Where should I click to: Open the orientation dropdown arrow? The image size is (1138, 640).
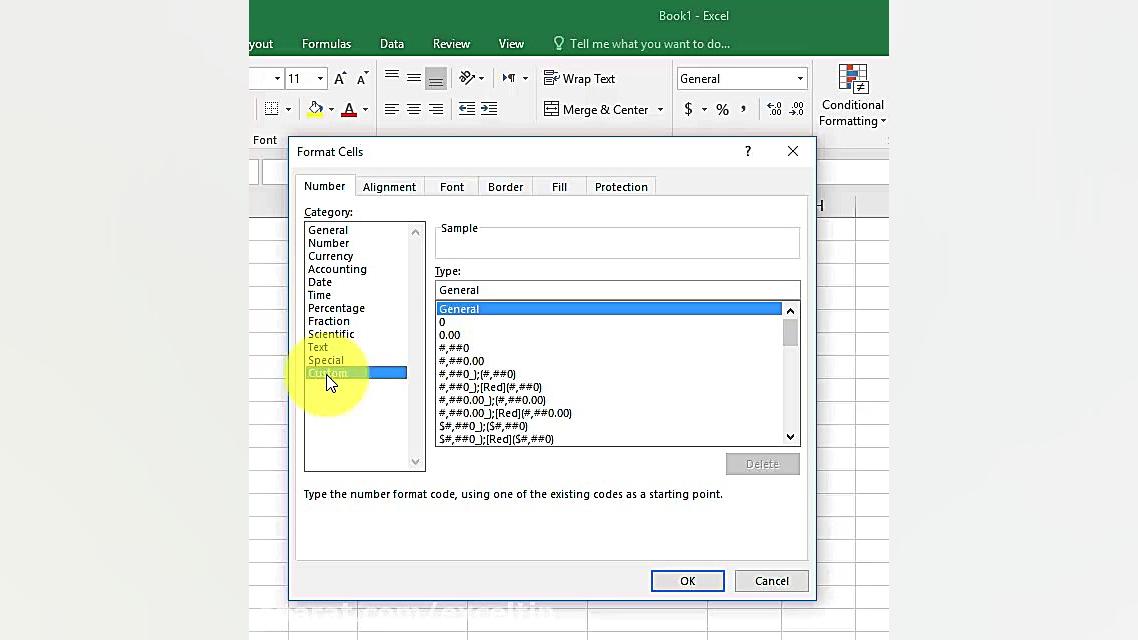(481, 78)
